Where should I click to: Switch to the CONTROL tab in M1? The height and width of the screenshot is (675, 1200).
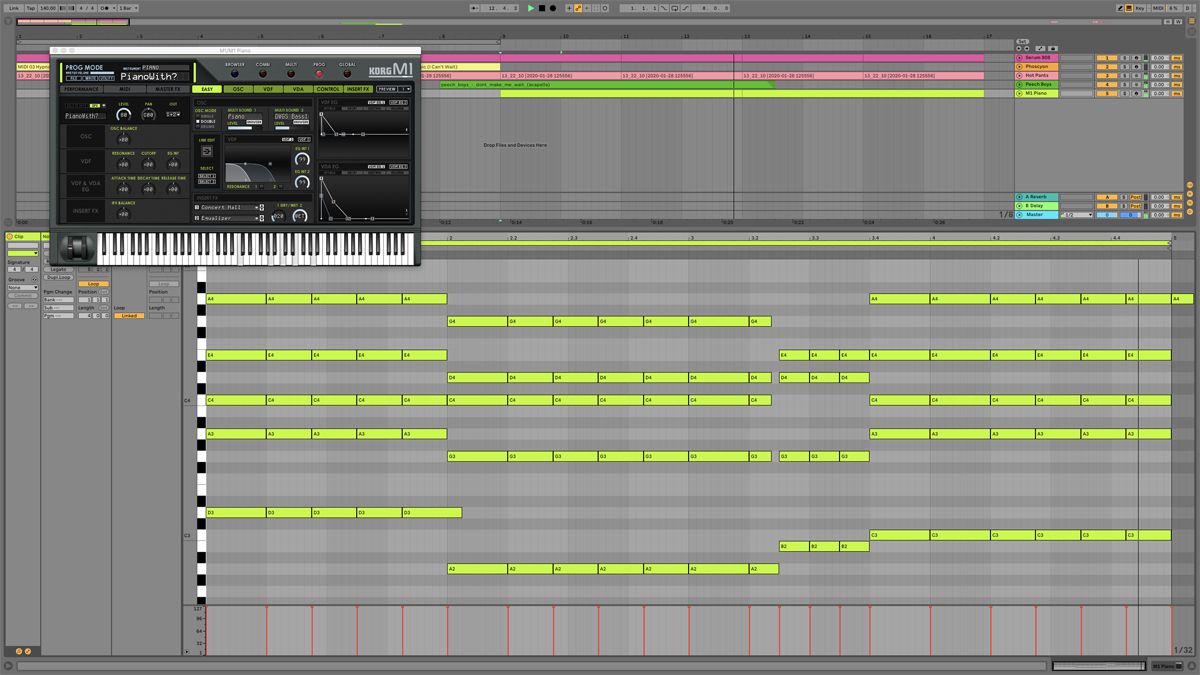[328, 89]
